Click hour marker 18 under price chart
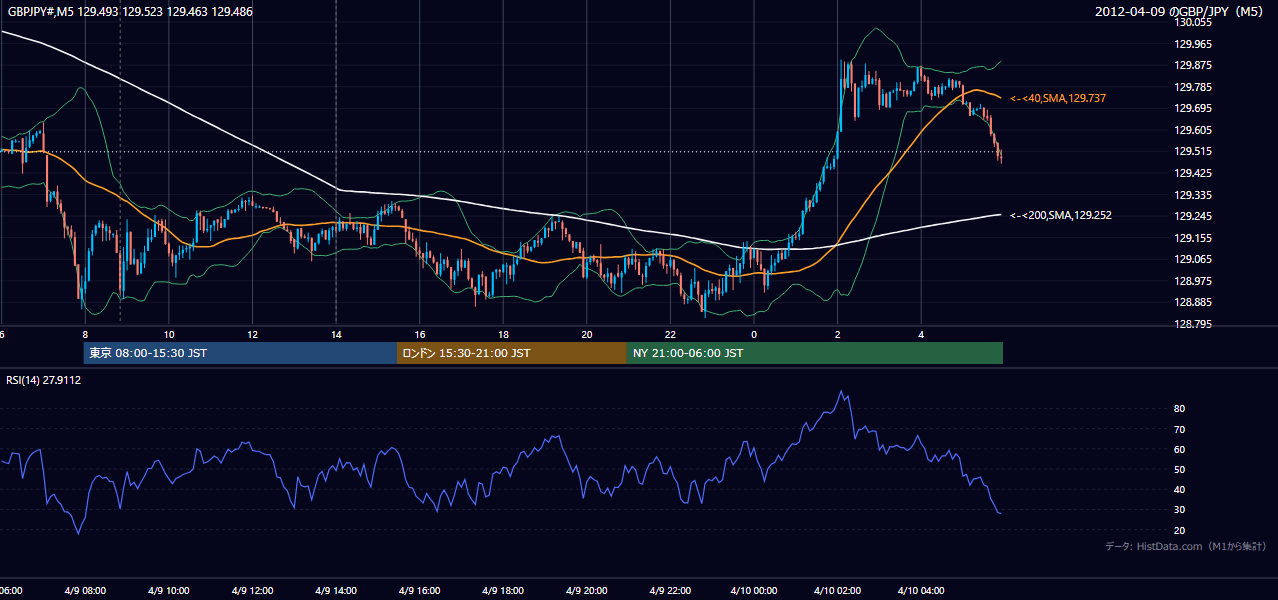This screenshot has width=1278, height=600. point(503,334)
